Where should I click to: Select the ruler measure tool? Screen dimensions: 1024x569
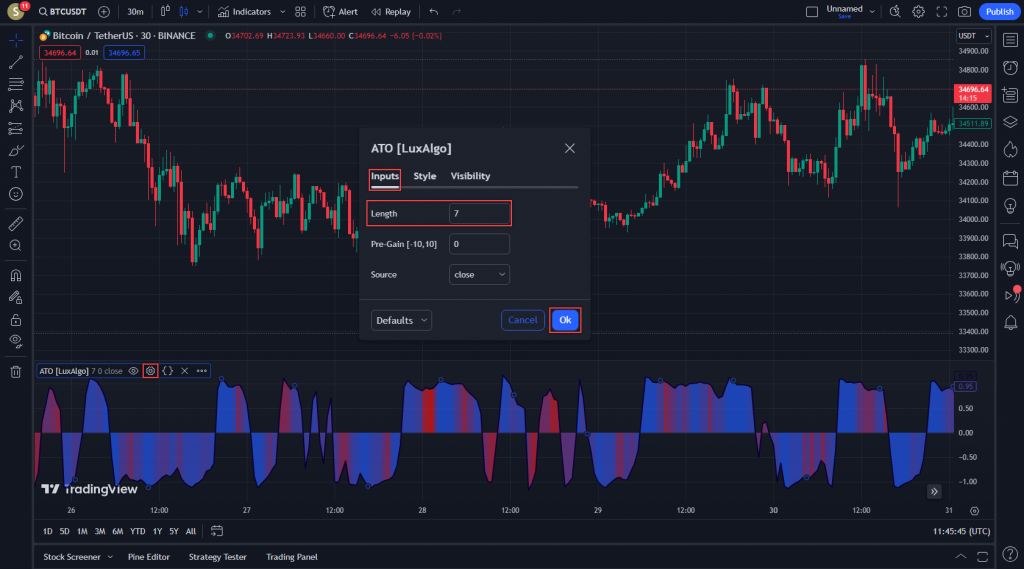(16, 223)
